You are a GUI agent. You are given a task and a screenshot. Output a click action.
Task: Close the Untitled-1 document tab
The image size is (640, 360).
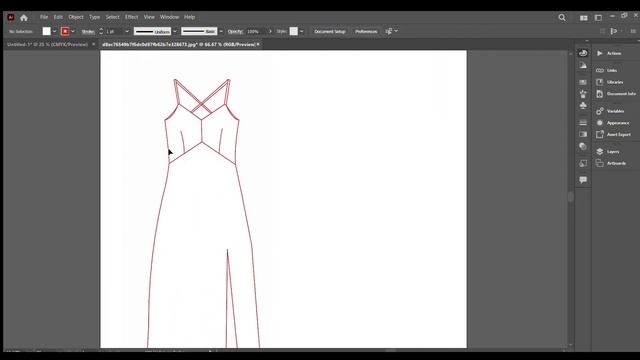[x=93, y=44]
